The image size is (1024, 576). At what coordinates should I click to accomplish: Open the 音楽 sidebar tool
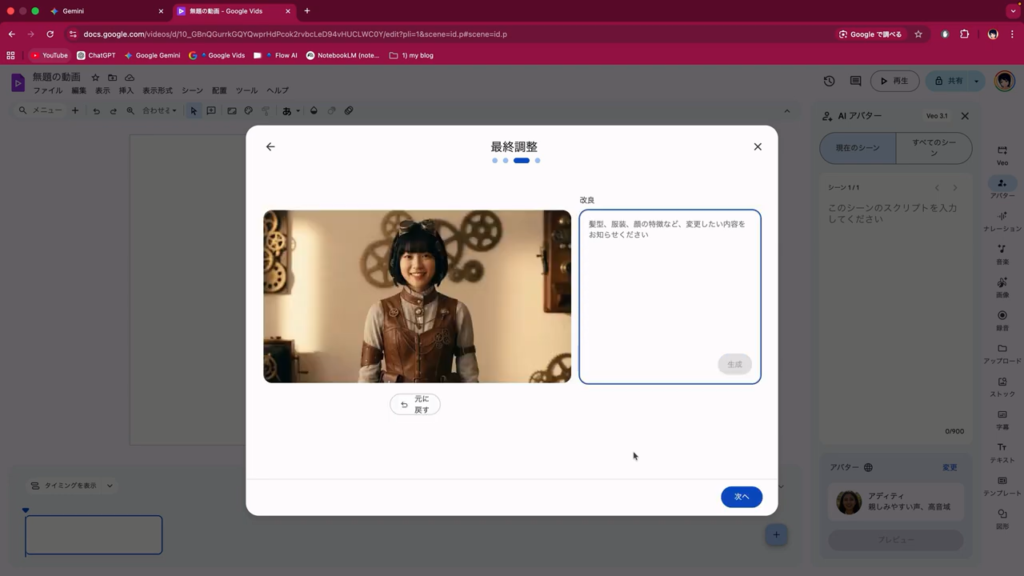pyautogui.click(x=1002, y=253)
